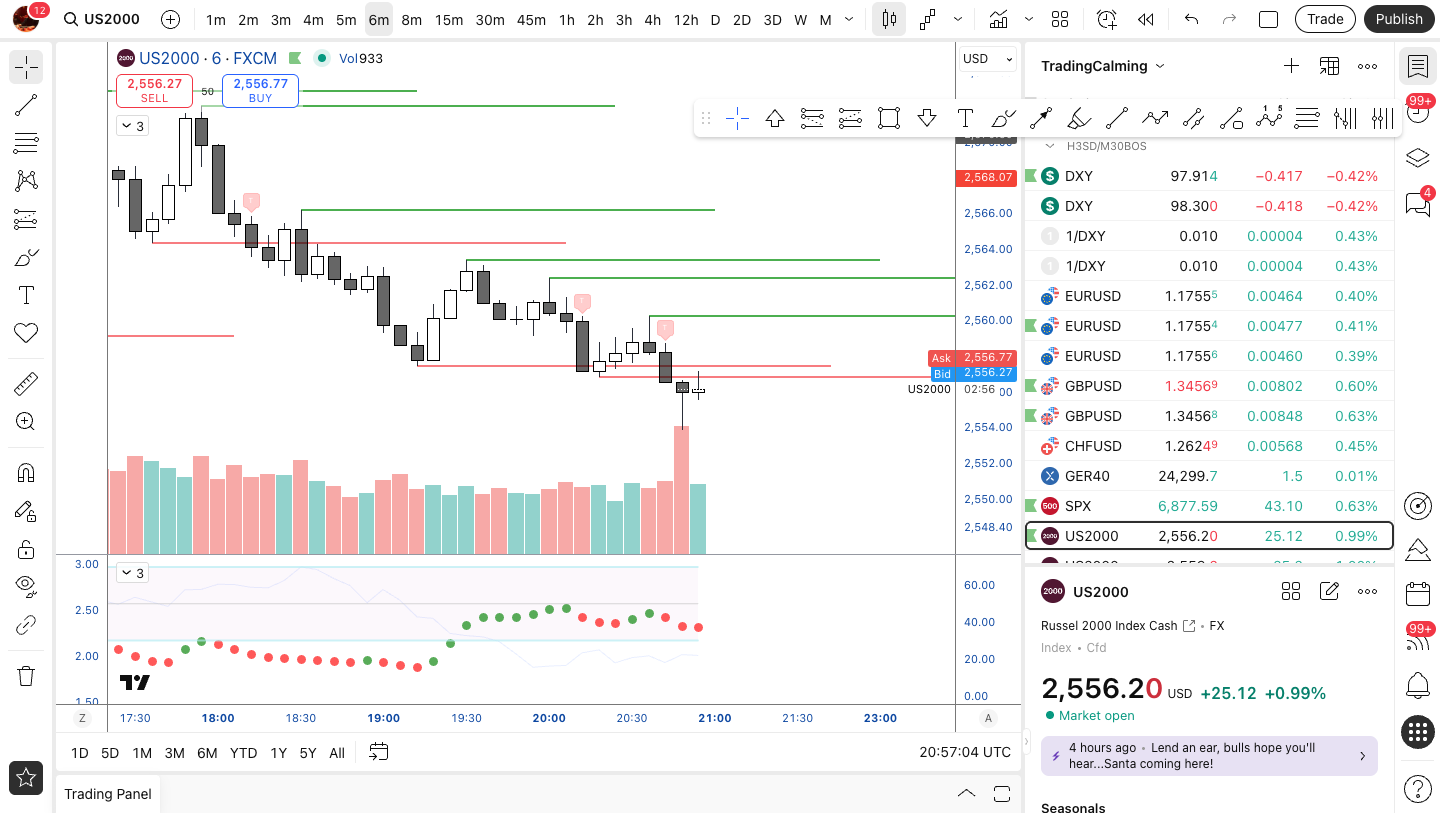
Task: Click the 2,556.77 BUY button
Action: coord(260,90)
